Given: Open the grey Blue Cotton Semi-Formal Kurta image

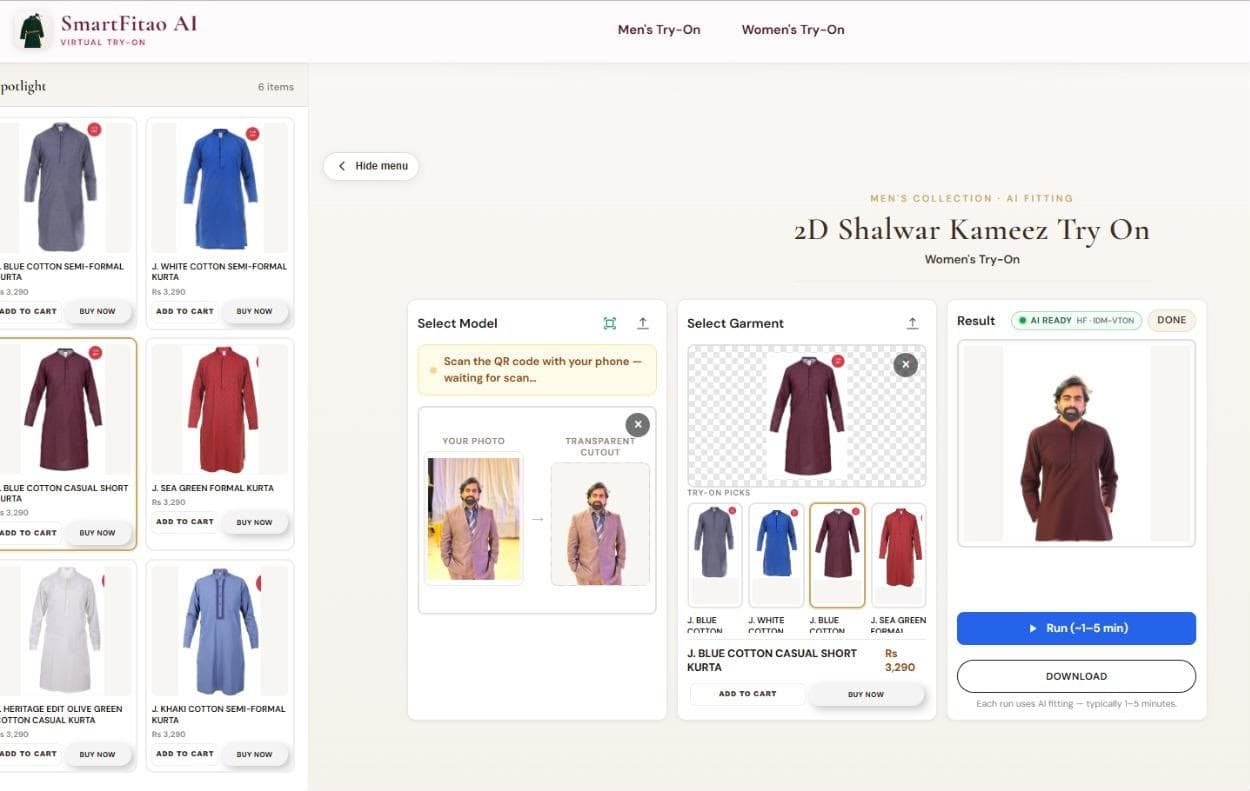Looking at the screenshot, I should (x=62, y=187).
